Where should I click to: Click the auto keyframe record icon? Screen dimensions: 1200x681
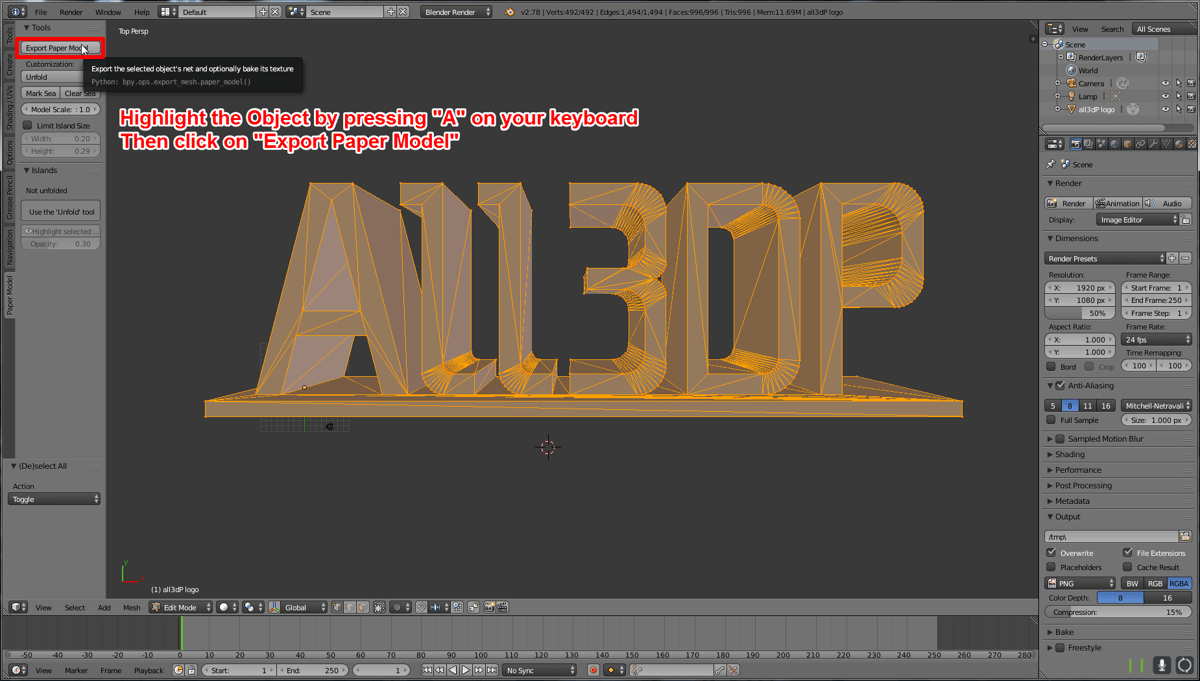coord(593,670)
